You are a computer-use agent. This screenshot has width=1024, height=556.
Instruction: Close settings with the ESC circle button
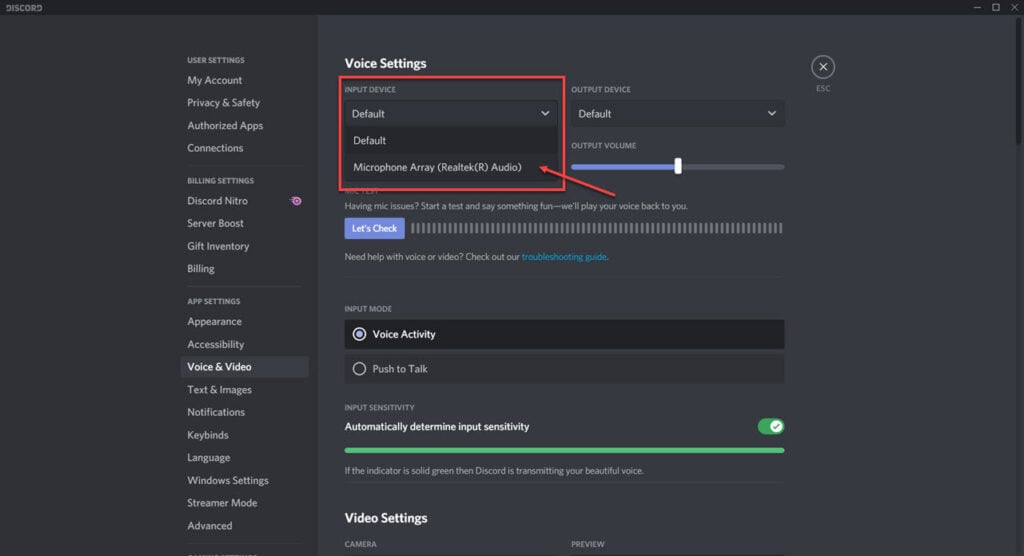(823, 67)
